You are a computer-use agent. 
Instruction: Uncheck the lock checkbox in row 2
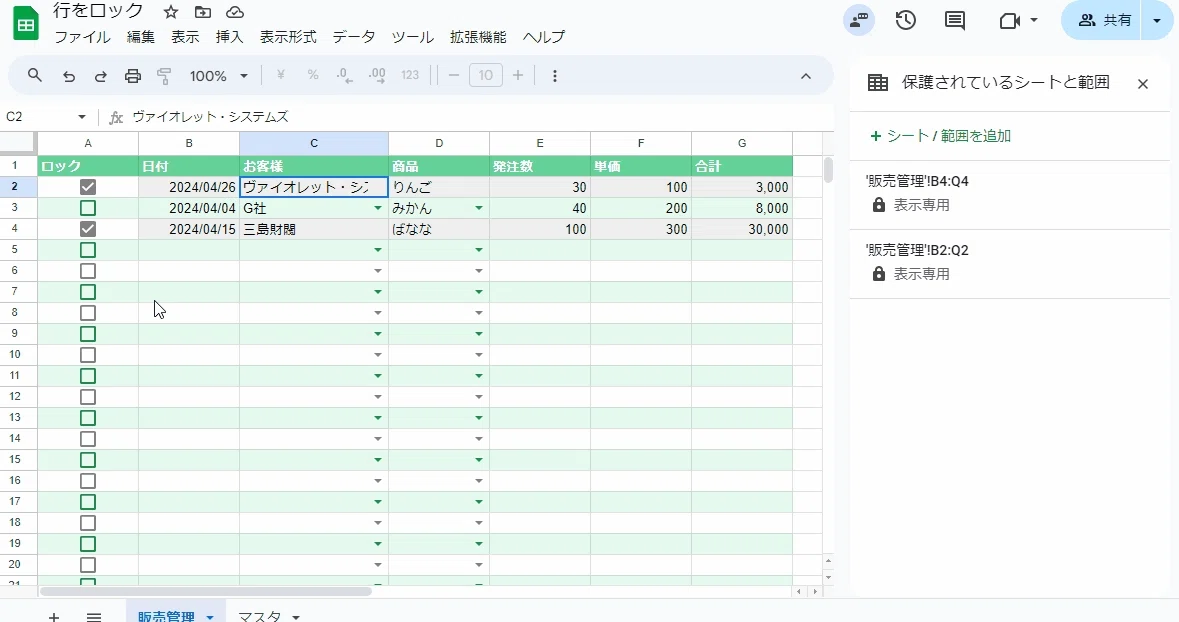point(88,187)
